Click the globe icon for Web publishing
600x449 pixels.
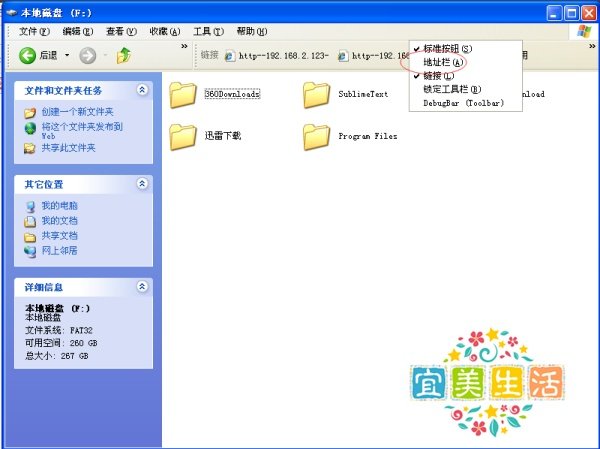click(x=30, y=128)
